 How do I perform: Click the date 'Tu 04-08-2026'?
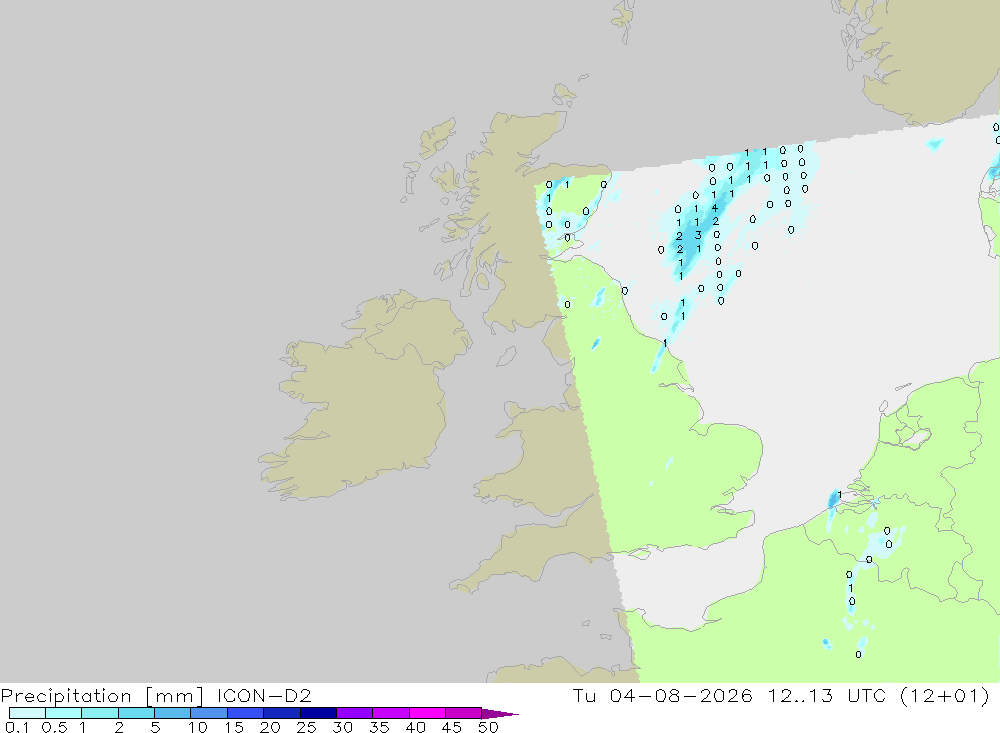[x=662, y=695]
